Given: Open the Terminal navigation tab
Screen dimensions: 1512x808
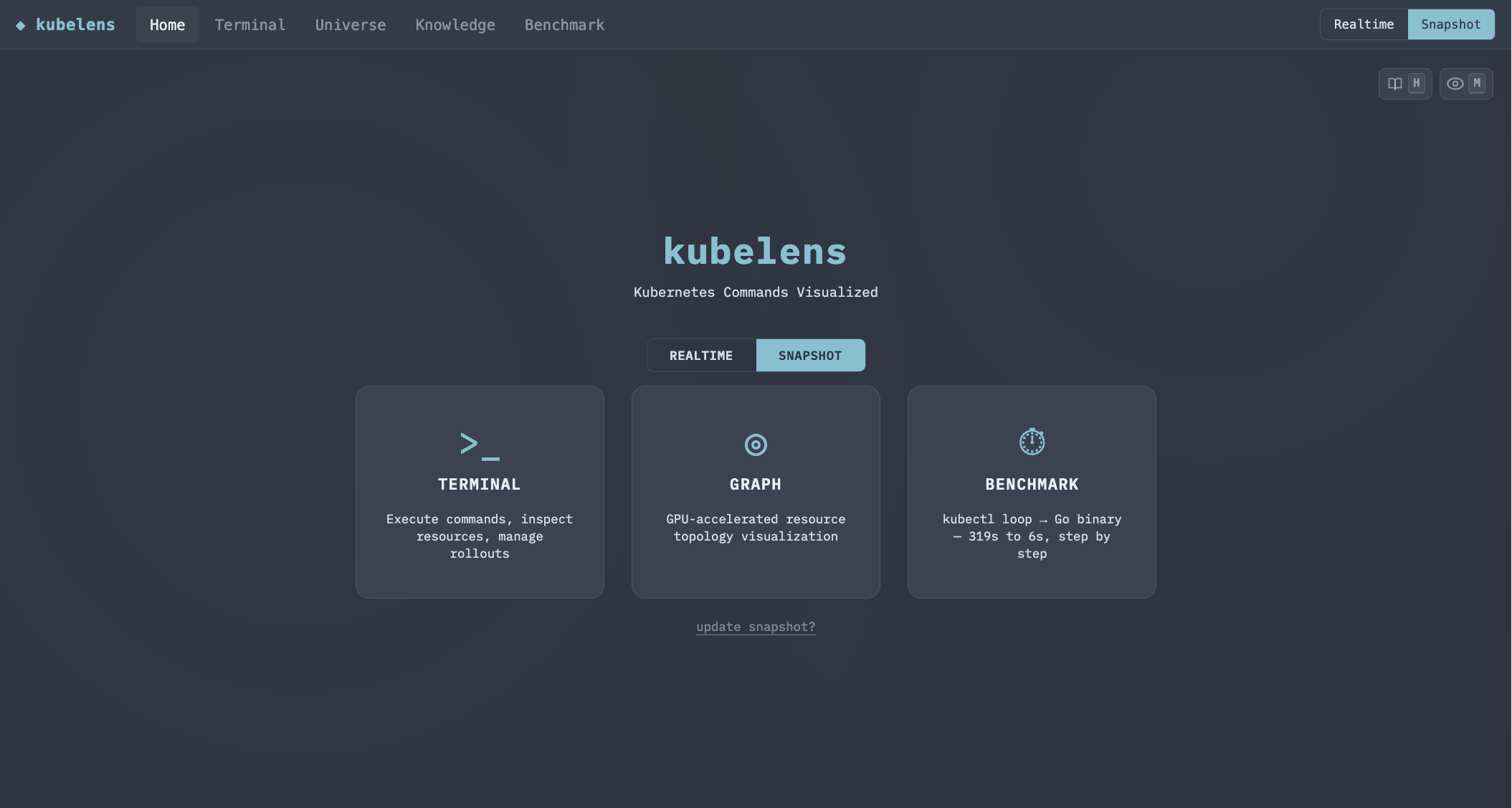Looking at the screenshot, I should point(250,25).
